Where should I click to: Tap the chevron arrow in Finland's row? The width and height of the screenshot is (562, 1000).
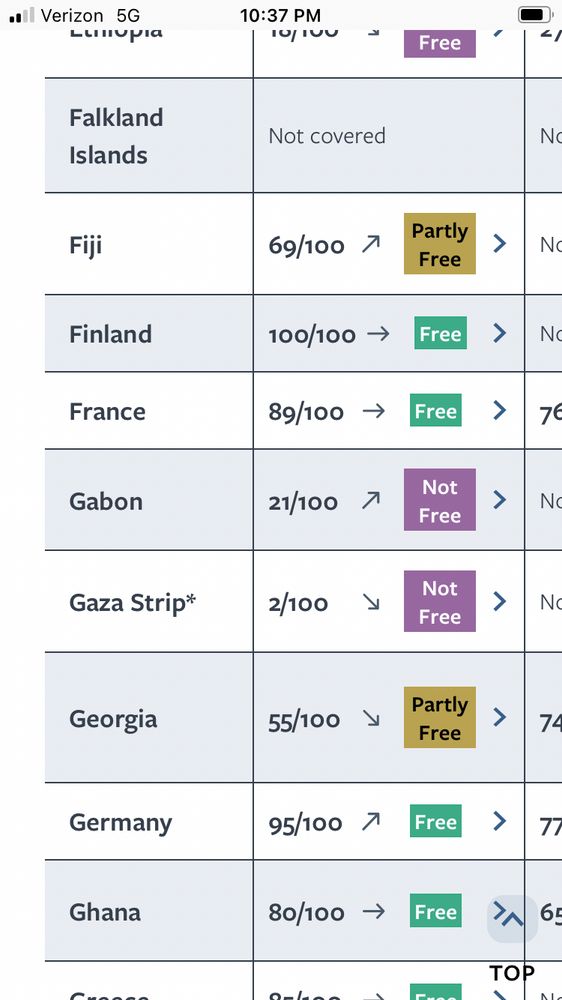tap(500, 333)
